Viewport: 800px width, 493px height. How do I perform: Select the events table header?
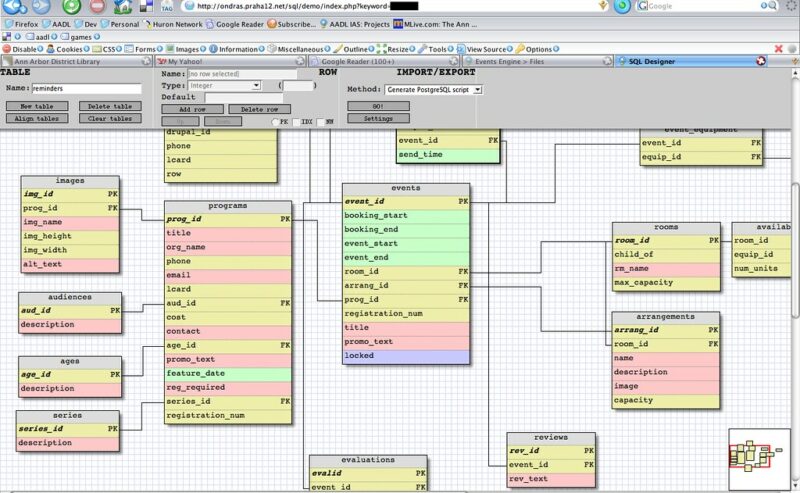pyautogui.click(x=406, y=188)
